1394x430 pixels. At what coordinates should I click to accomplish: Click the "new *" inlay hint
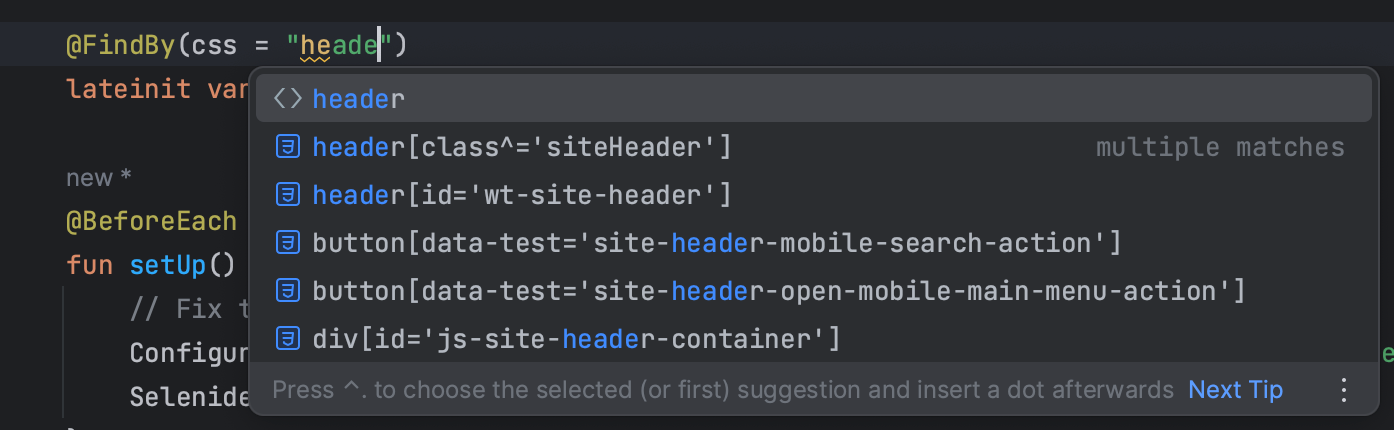click(x=98, y=178)
